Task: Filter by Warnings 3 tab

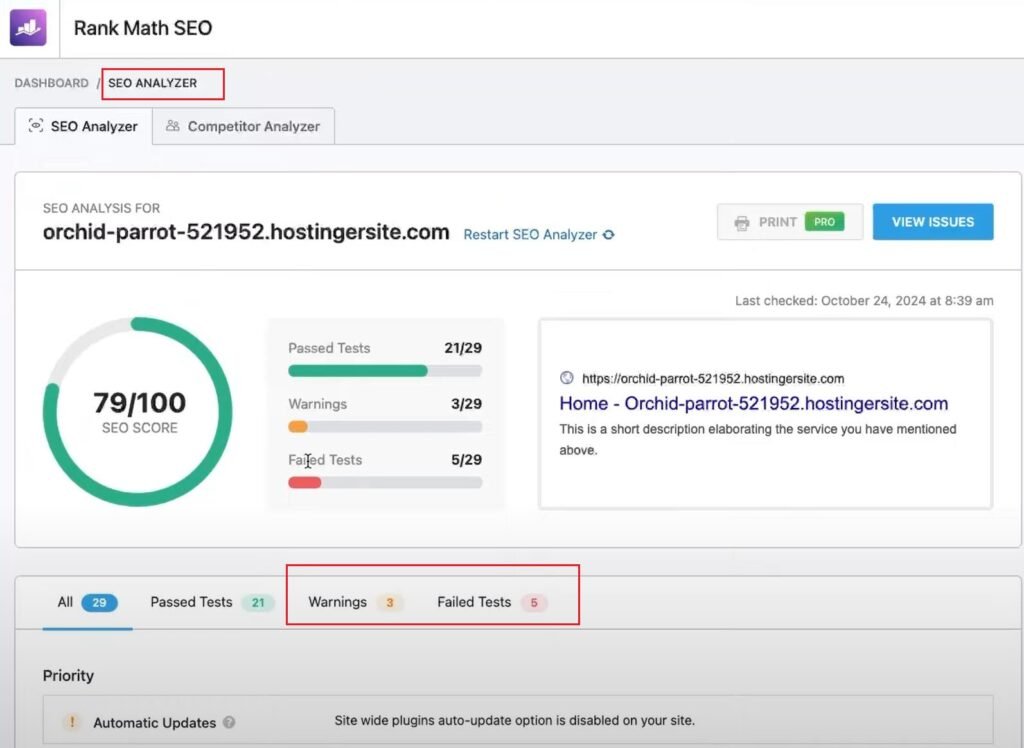Action: [x=355, y=602]
